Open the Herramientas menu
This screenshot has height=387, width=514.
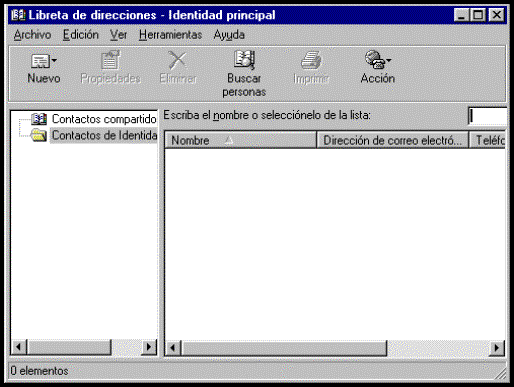point(171,35)
